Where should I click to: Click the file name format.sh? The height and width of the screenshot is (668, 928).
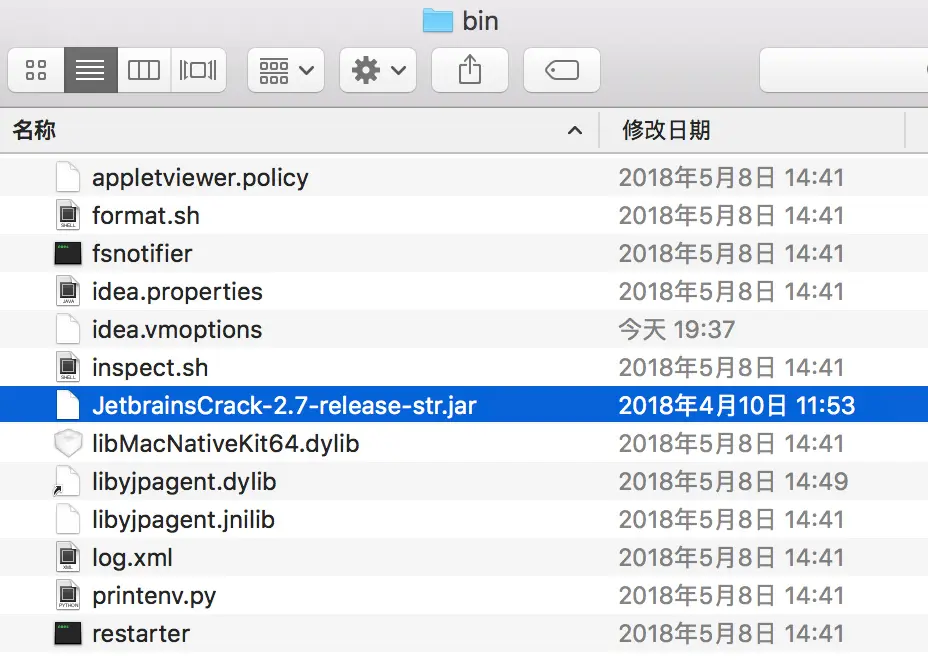[146, 215]
